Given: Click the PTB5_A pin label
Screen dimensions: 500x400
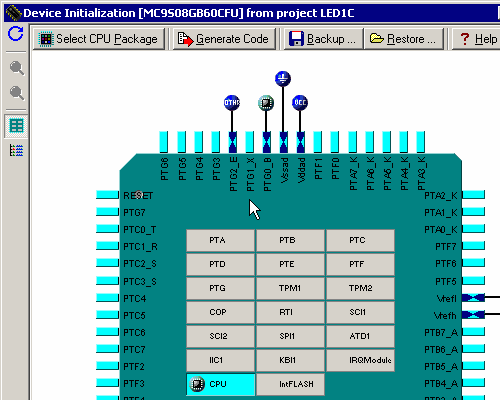Looking at the screenshot, I should pos(441,367).
